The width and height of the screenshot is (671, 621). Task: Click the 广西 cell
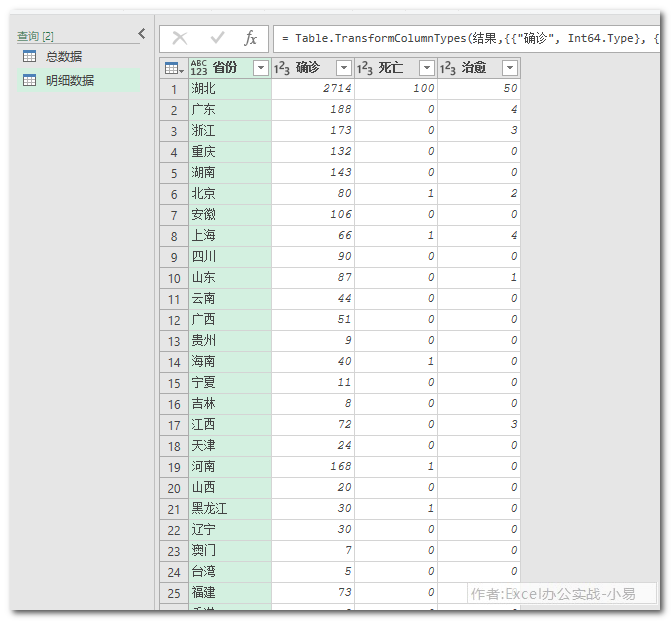pos(230,319)
